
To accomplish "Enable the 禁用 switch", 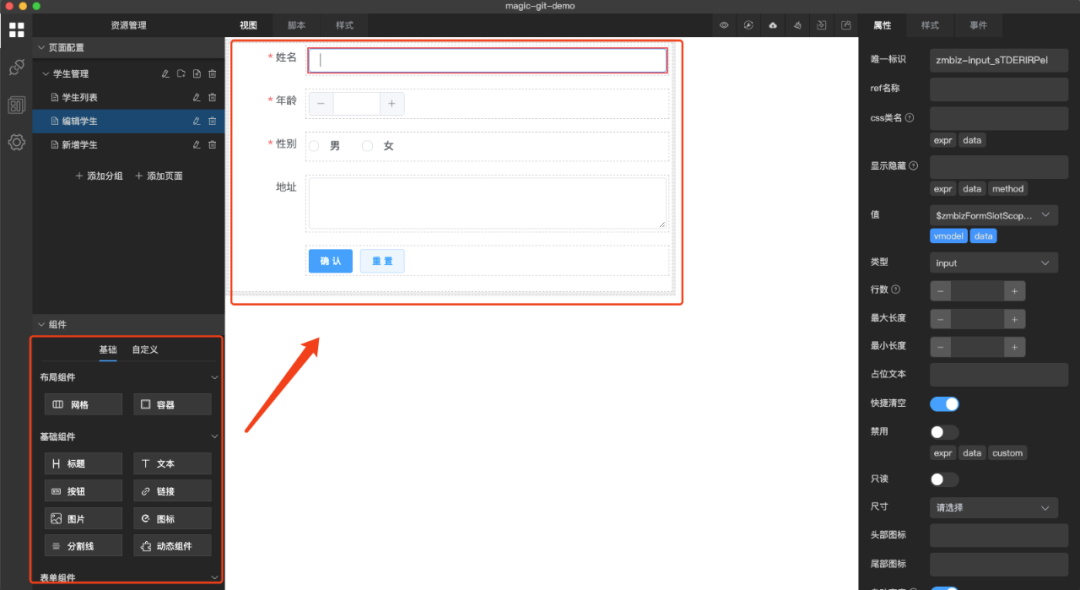I will tap(944, 432).
